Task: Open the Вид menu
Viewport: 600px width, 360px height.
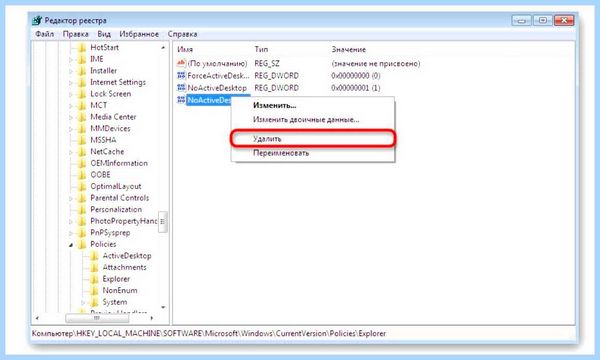Action: [x=104, y=34]
